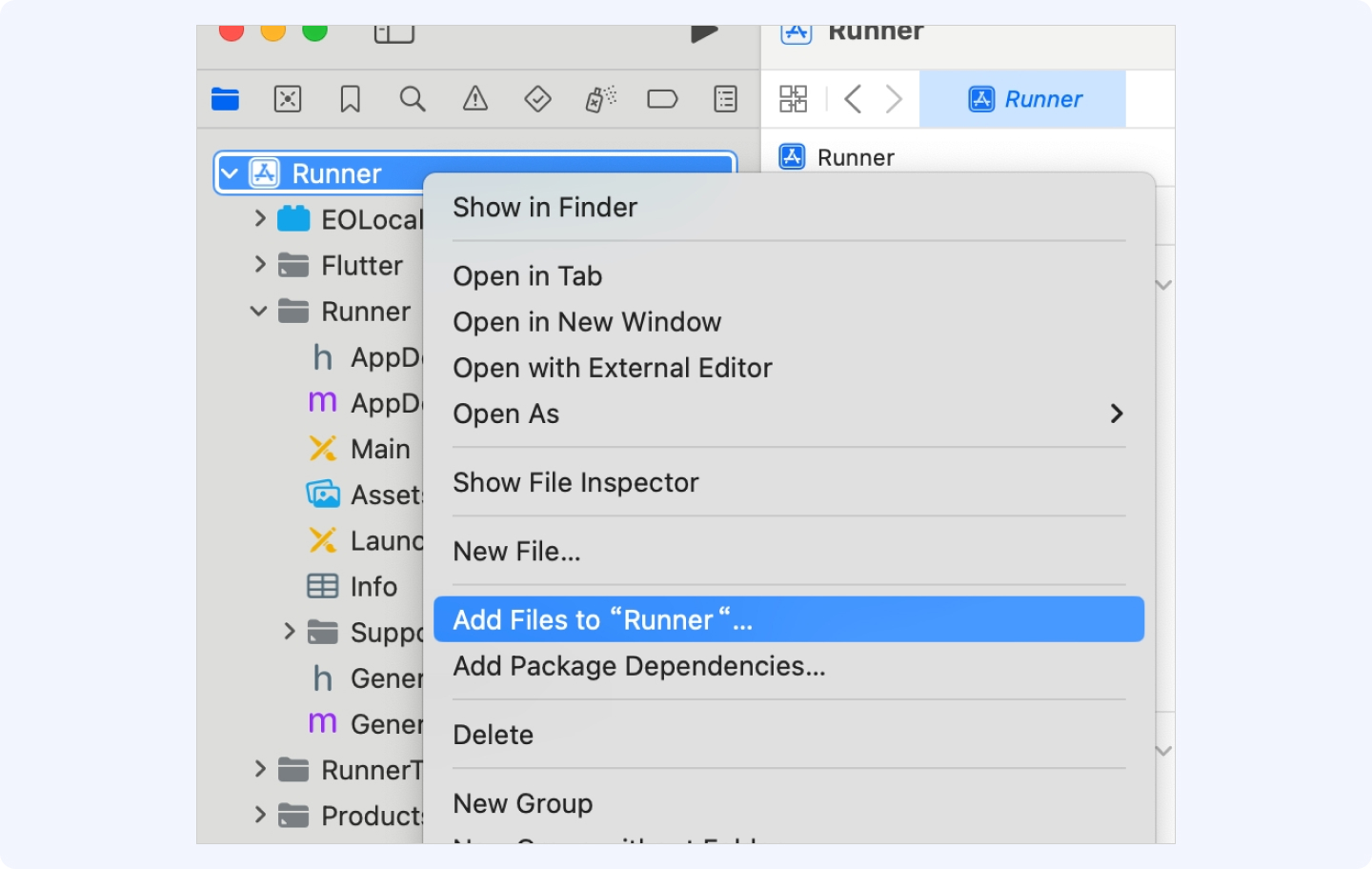1372x869 pixels.
Task: Click the Runner group folder icon
Action: [x=293, y=312]
